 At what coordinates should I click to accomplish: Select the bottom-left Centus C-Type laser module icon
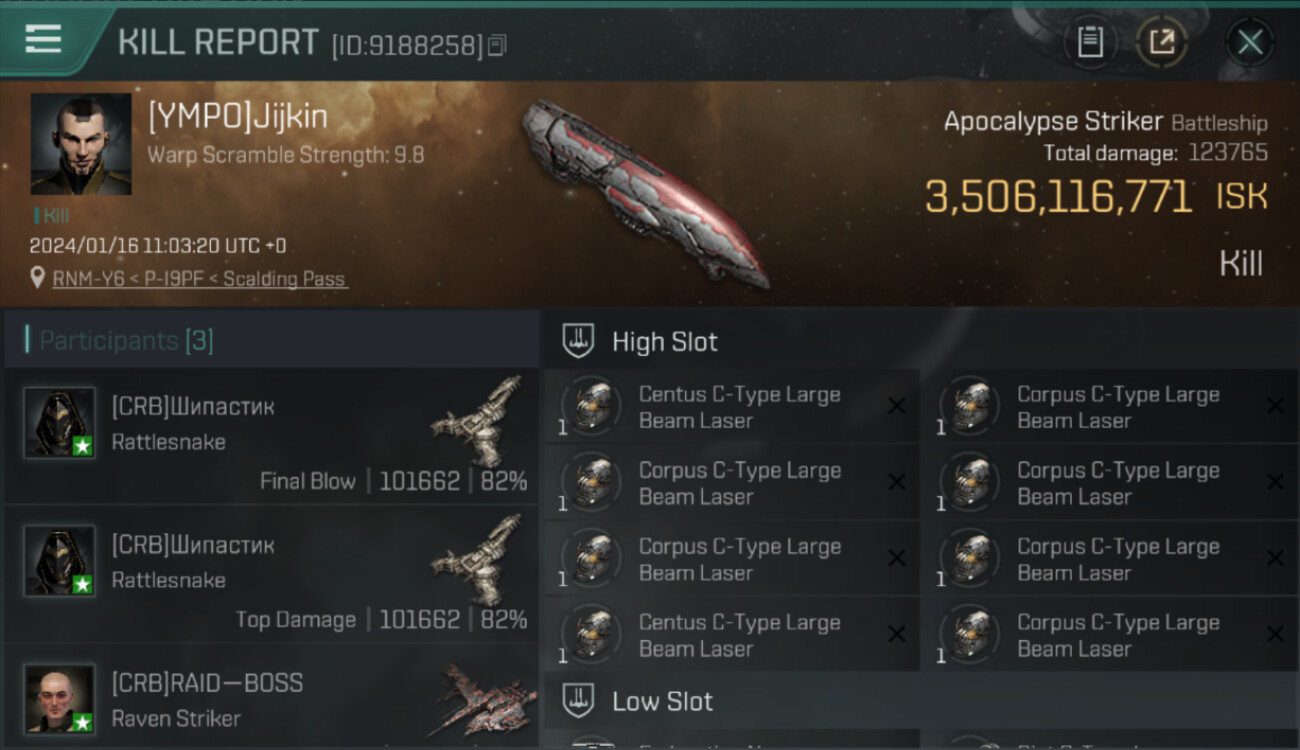[592, 634]
